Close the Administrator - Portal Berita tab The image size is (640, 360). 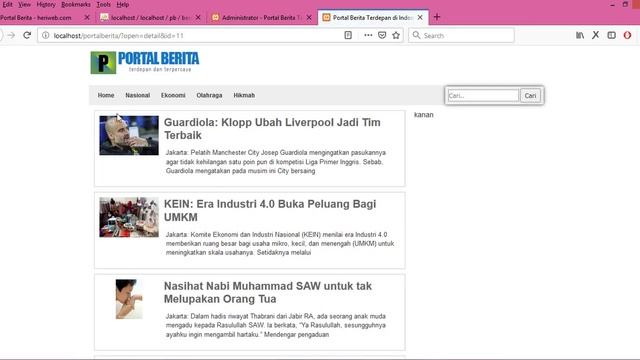click(309, 18)
